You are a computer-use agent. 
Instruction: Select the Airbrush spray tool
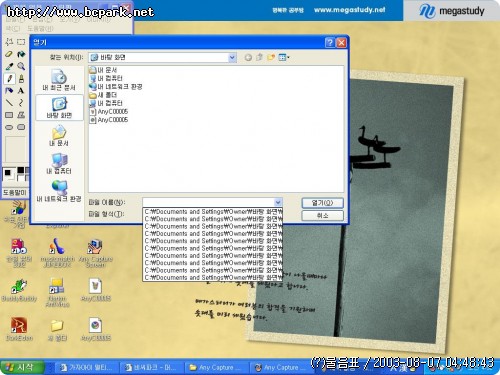coord(9,91)
